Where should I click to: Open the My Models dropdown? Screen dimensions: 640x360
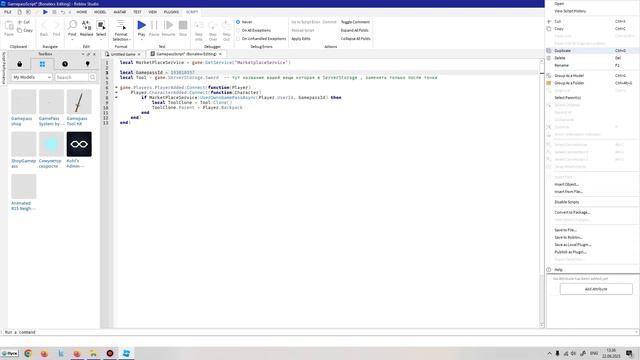click(x=32, y=77)
